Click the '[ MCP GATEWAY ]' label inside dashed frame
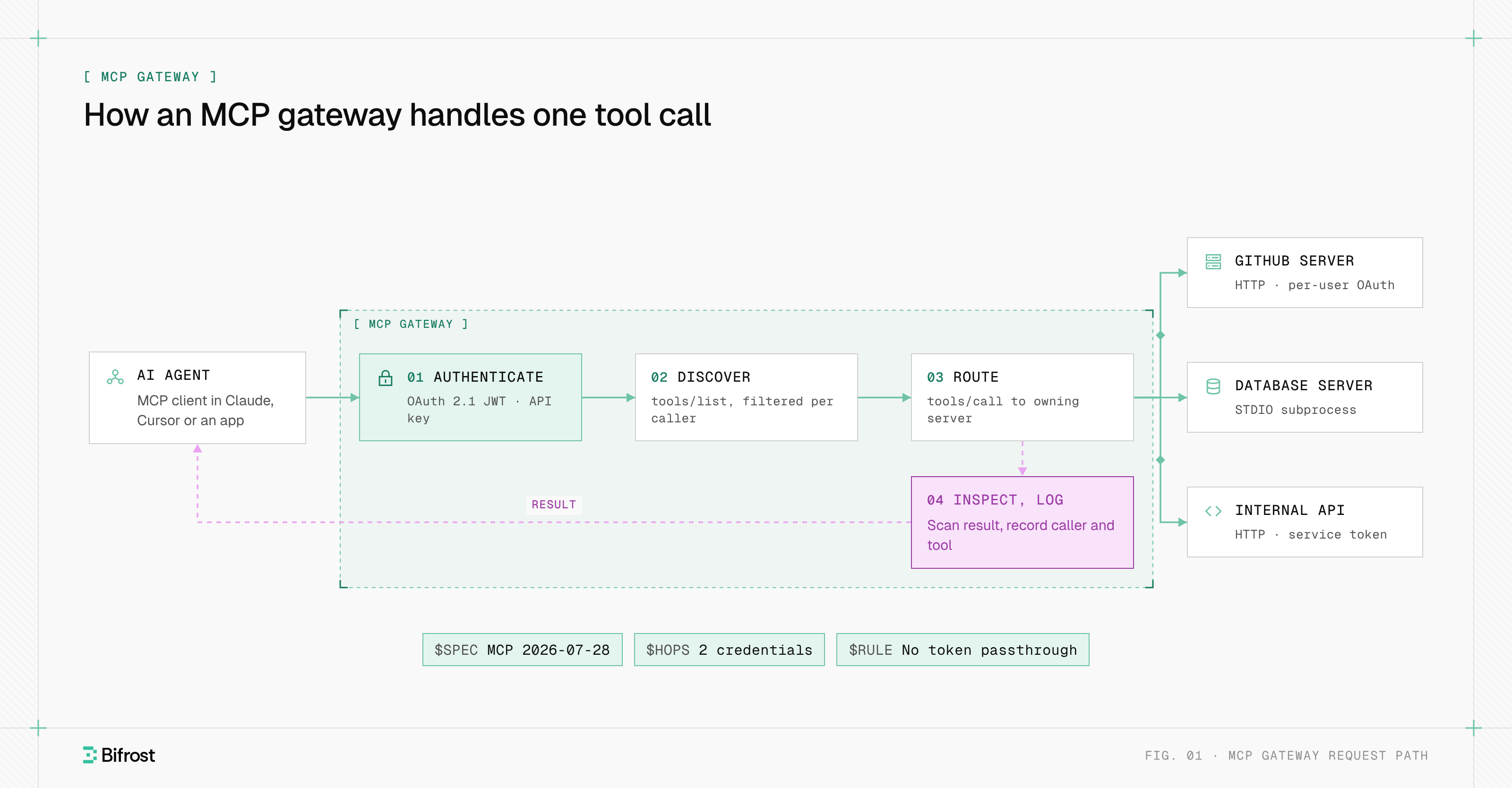Viewport: 1512px width, 788px height. coord(411,324)
